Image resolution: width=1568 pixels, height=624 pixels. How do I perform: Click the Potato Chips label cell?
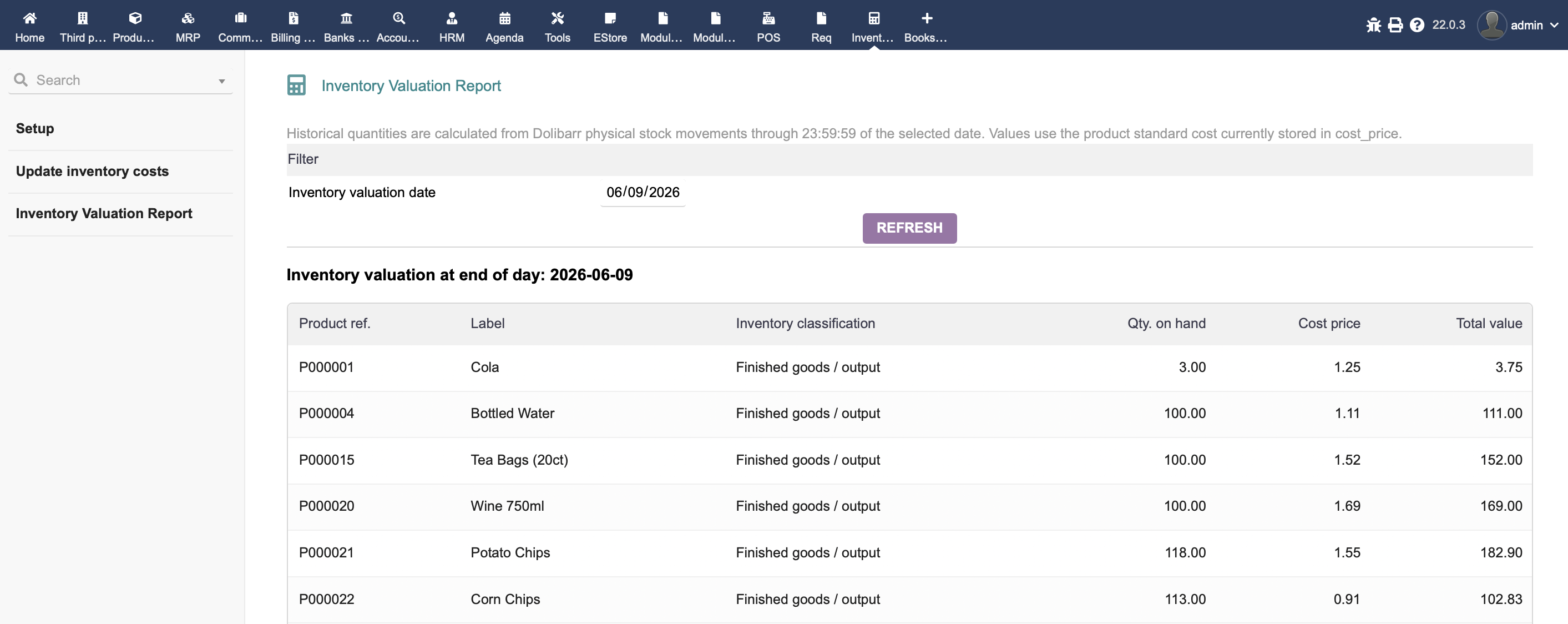click(x=510, y=552)
